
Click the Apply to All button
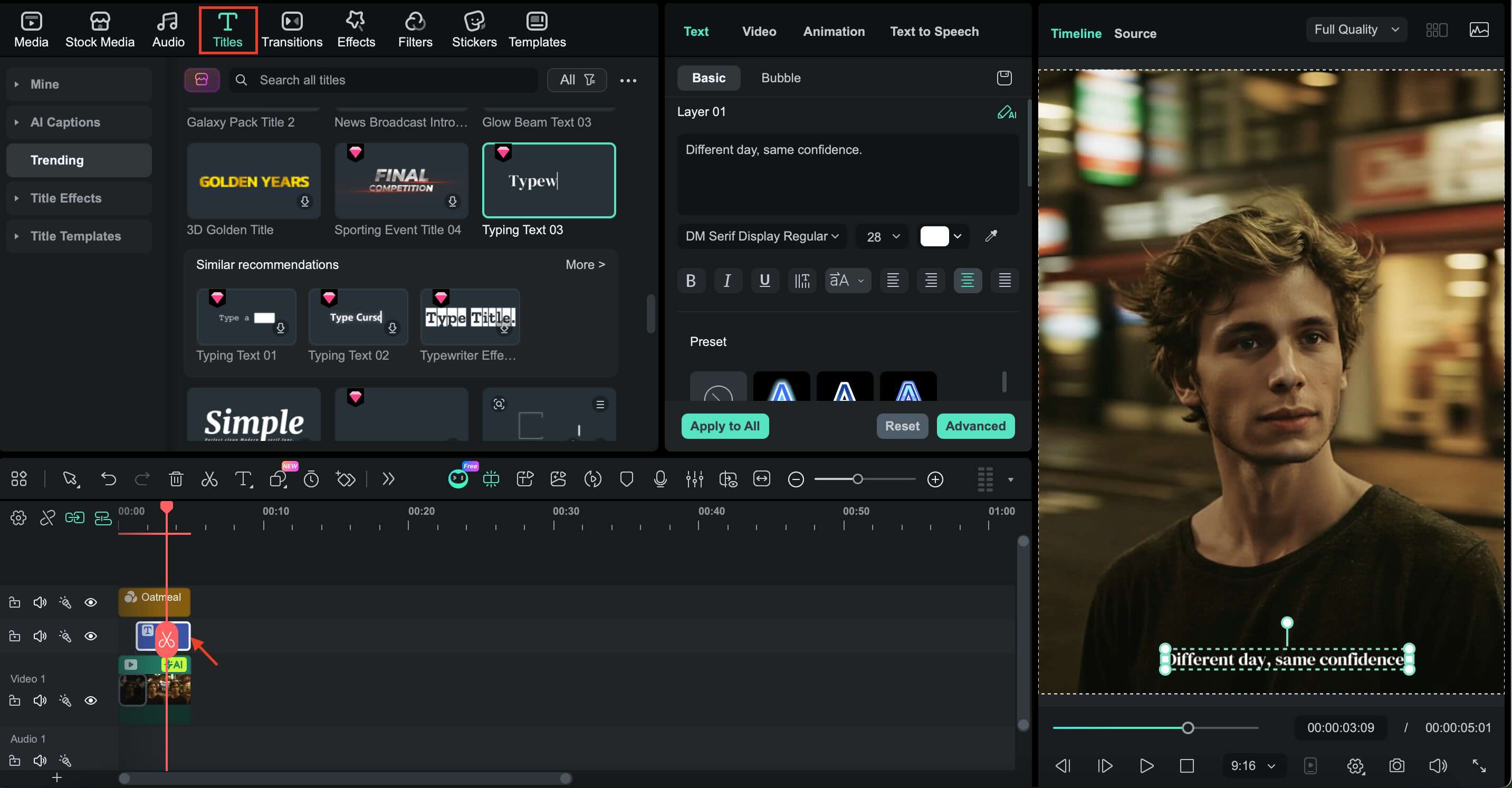(724, 426)
